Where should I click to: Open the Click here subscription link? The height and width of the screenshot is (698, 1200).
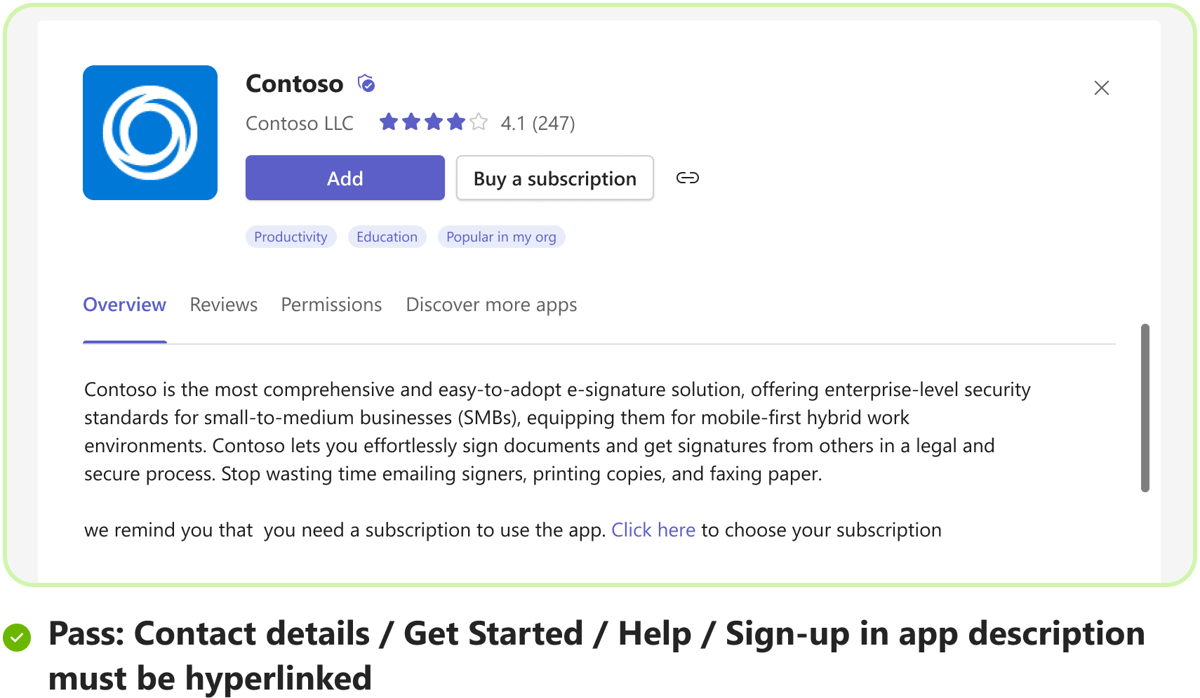[x=653, y=529]
